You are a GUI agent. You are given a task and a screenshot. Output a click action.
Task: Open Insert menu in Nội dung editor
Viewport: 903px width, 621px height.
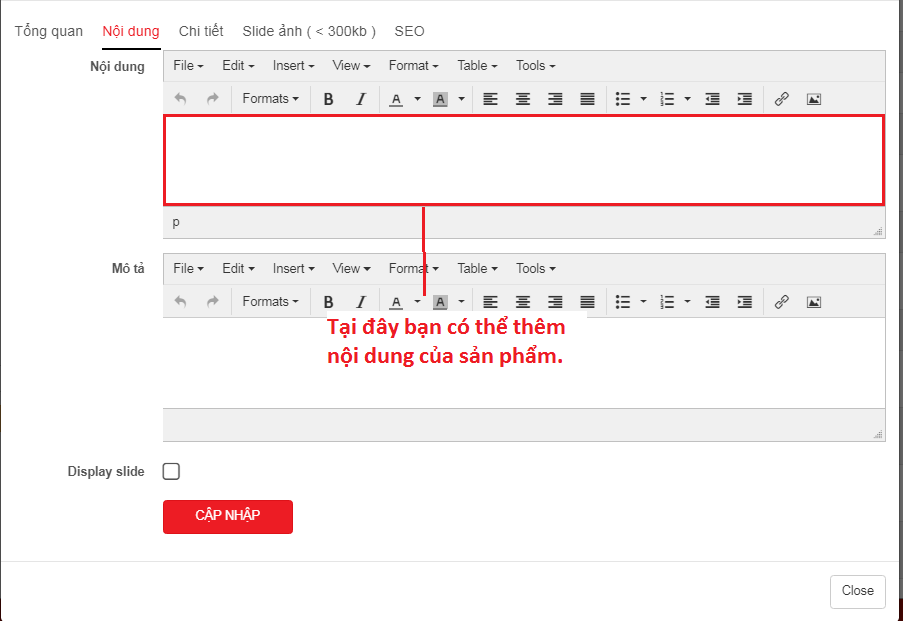(293, 66)
